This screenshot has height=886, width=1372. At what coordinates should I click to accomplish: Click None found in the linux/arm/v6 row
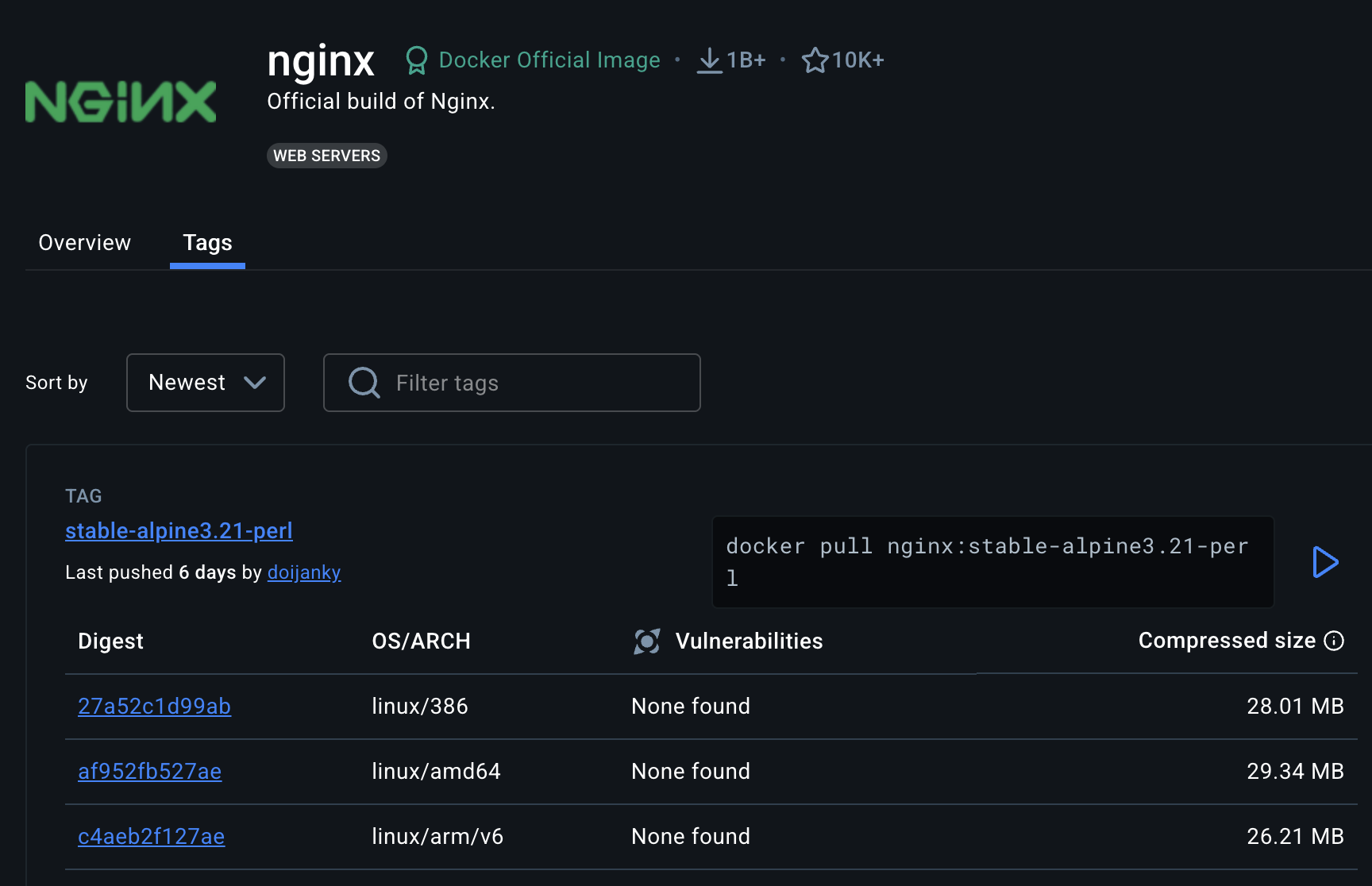(x=691, y=837)
